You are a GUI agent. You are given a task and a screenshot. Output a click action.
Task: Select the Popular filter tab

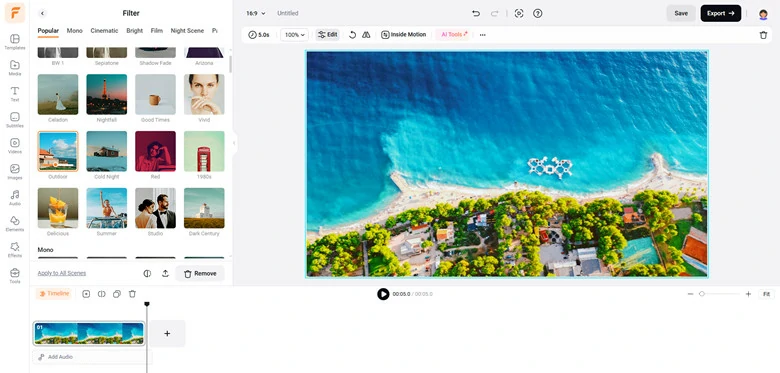pyautogui.click(x=48, y=31)
